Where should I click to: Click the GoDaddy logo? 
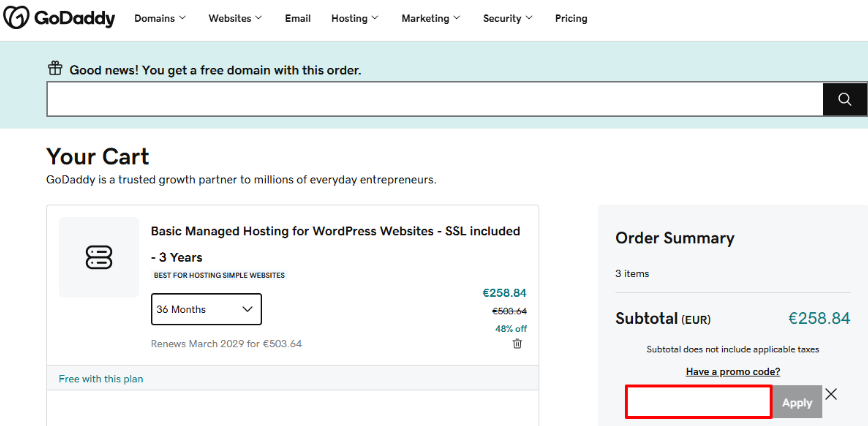[59, 18]
